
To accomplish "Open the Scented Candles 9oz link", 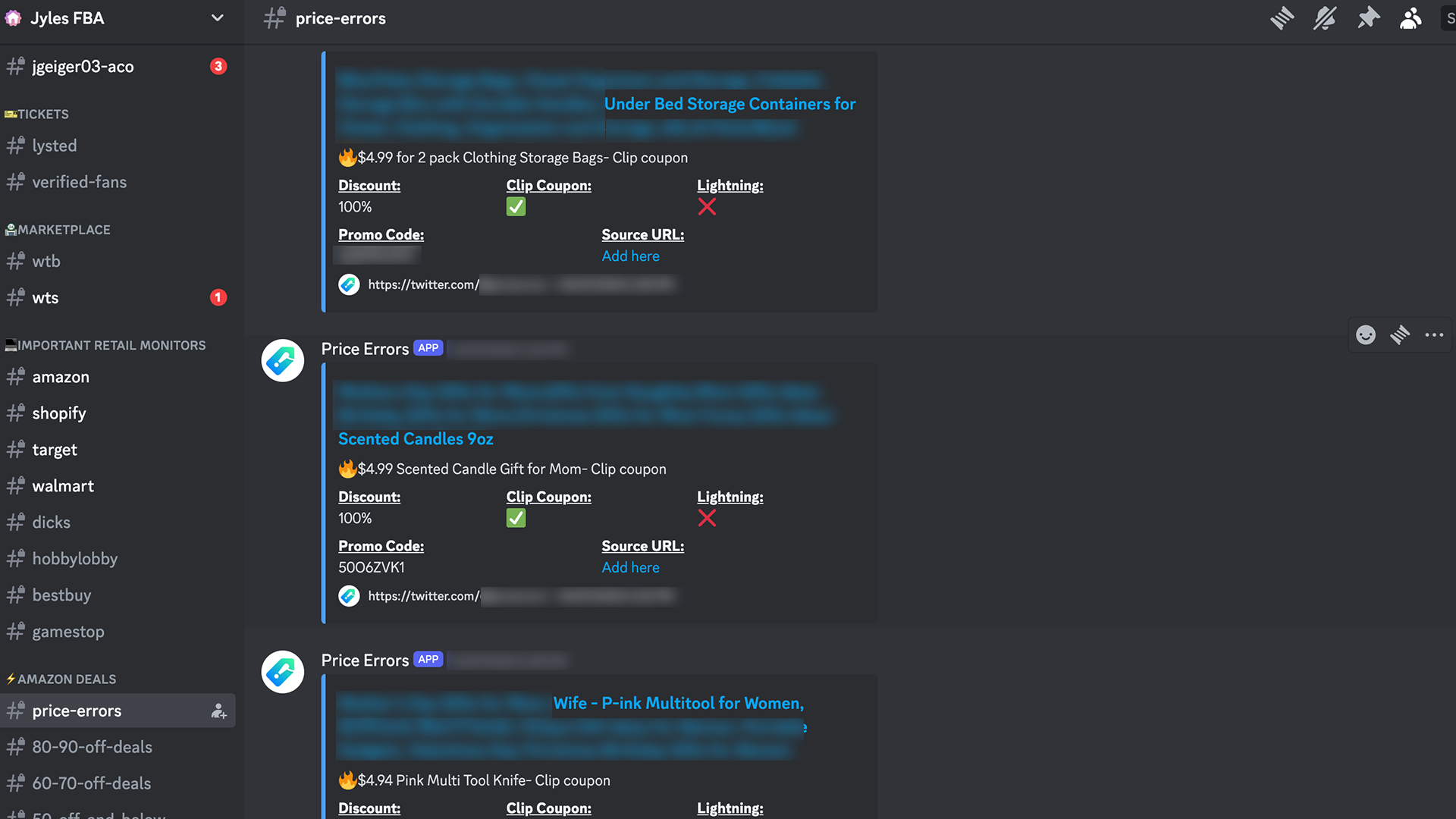I will pyautogui.click(x=416, y=439).
